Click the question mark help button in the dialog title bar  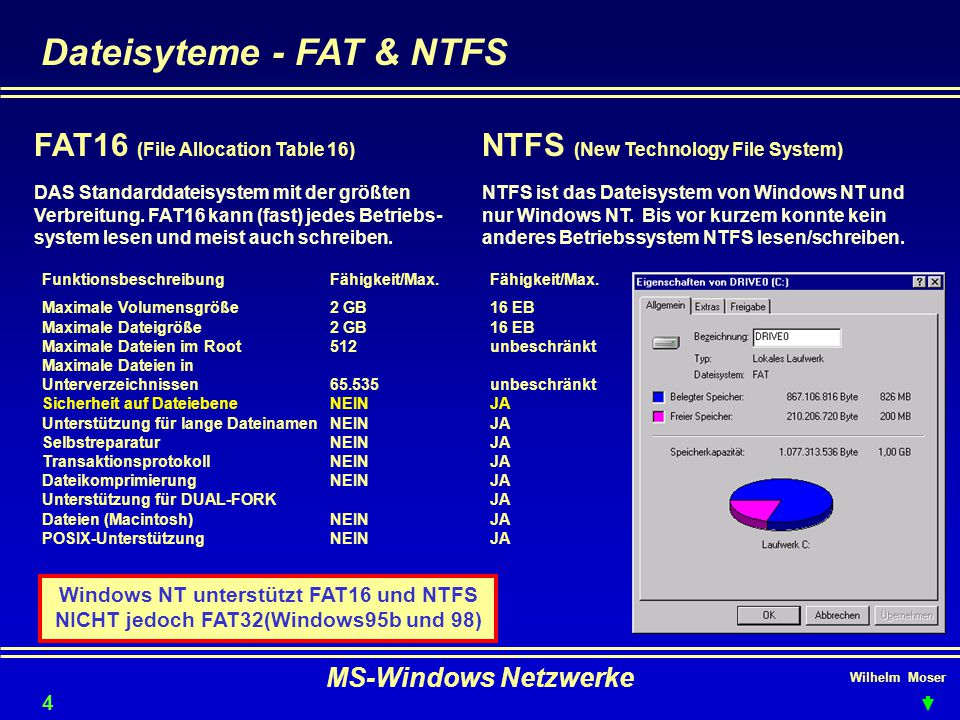919,282
